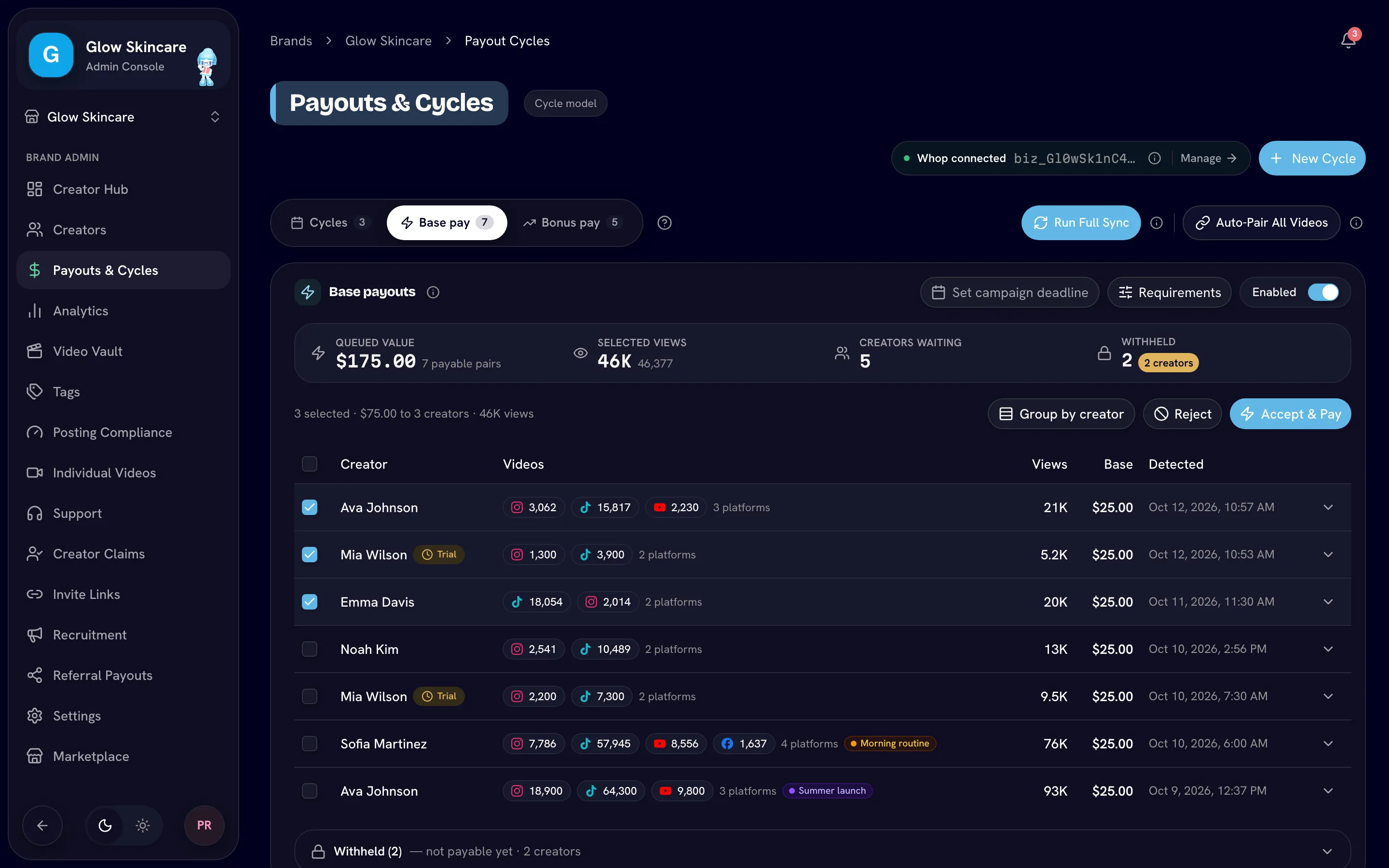Screen dimensions: 1389x868
Task: Click Sofia Martinez's 1,637 Facebook video chip
Action: 744,744
